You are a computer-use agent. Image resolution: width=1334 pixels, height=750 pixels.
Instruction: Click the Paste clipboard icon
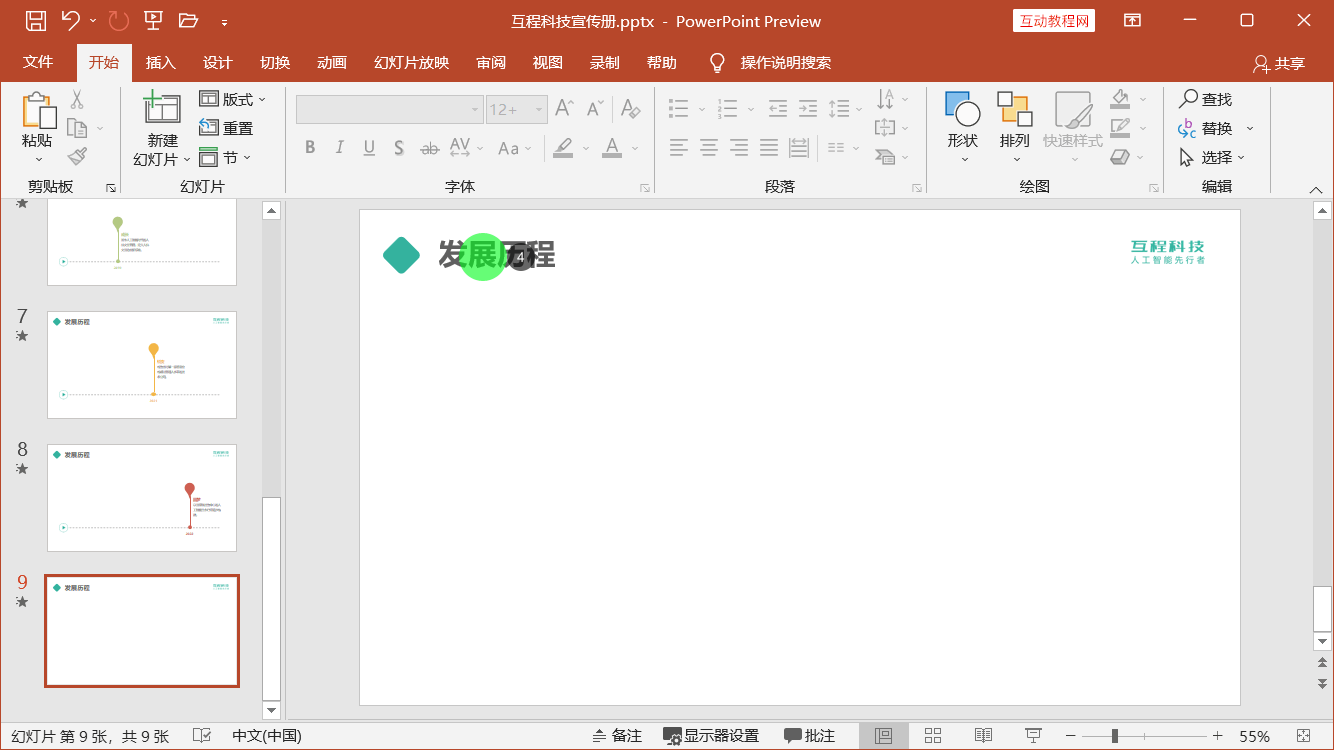tap(38, 110)
